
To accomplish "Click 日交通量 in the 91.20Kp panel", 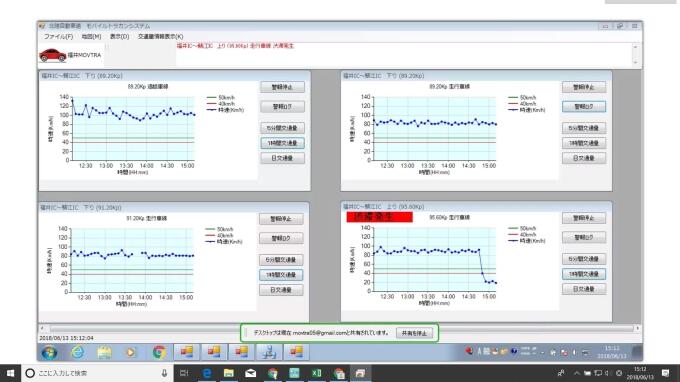I will click(x=281, y=290).
